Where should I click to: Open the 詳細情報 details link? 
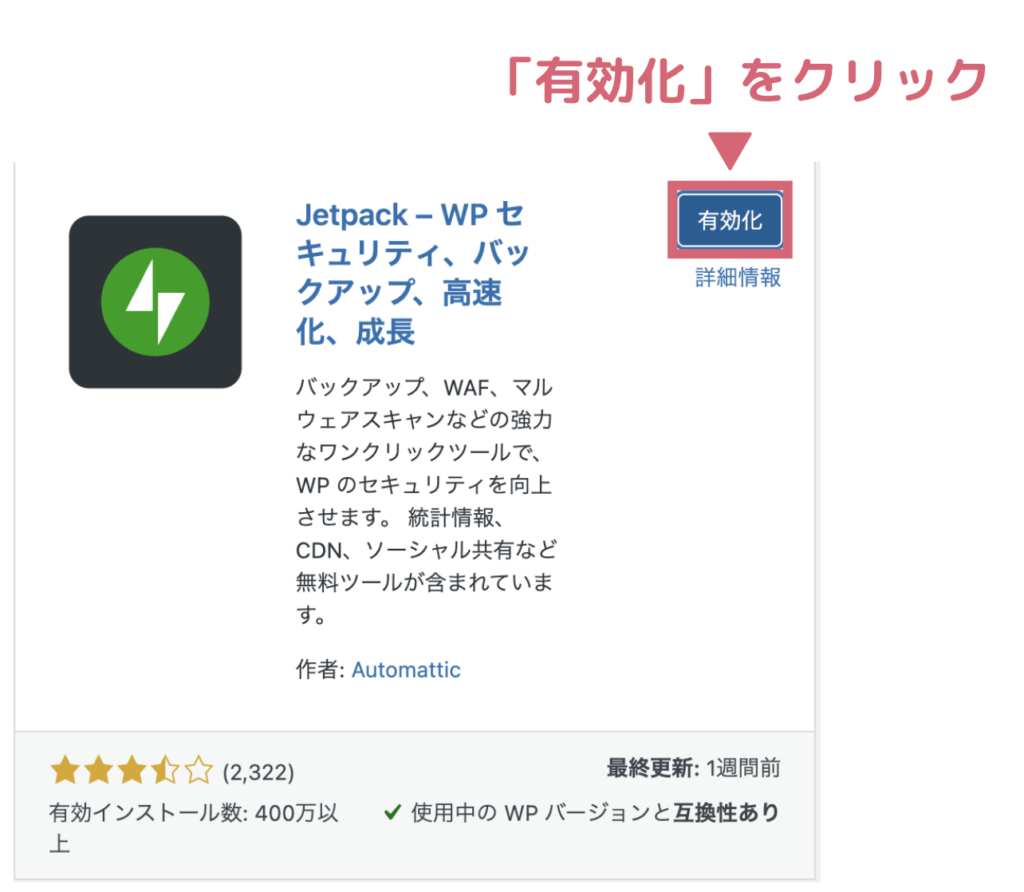pos(738,278)
